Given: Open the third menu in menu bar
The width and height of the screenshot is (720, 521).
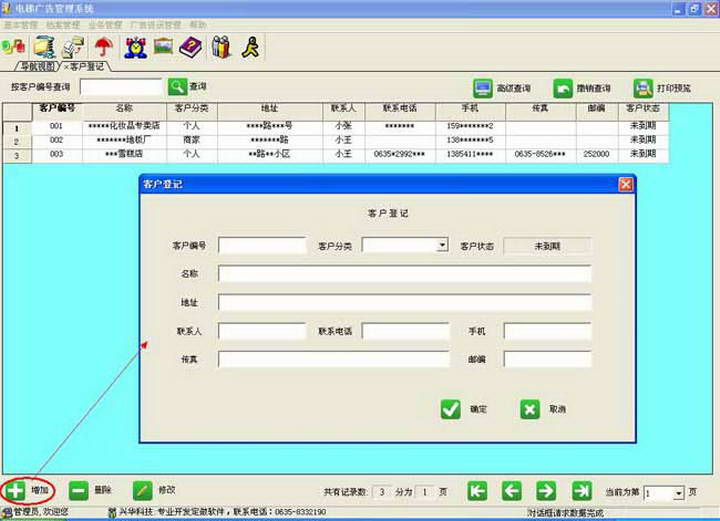Looking at the screenshot, I should pyautogui.click(x=105, y=25).
